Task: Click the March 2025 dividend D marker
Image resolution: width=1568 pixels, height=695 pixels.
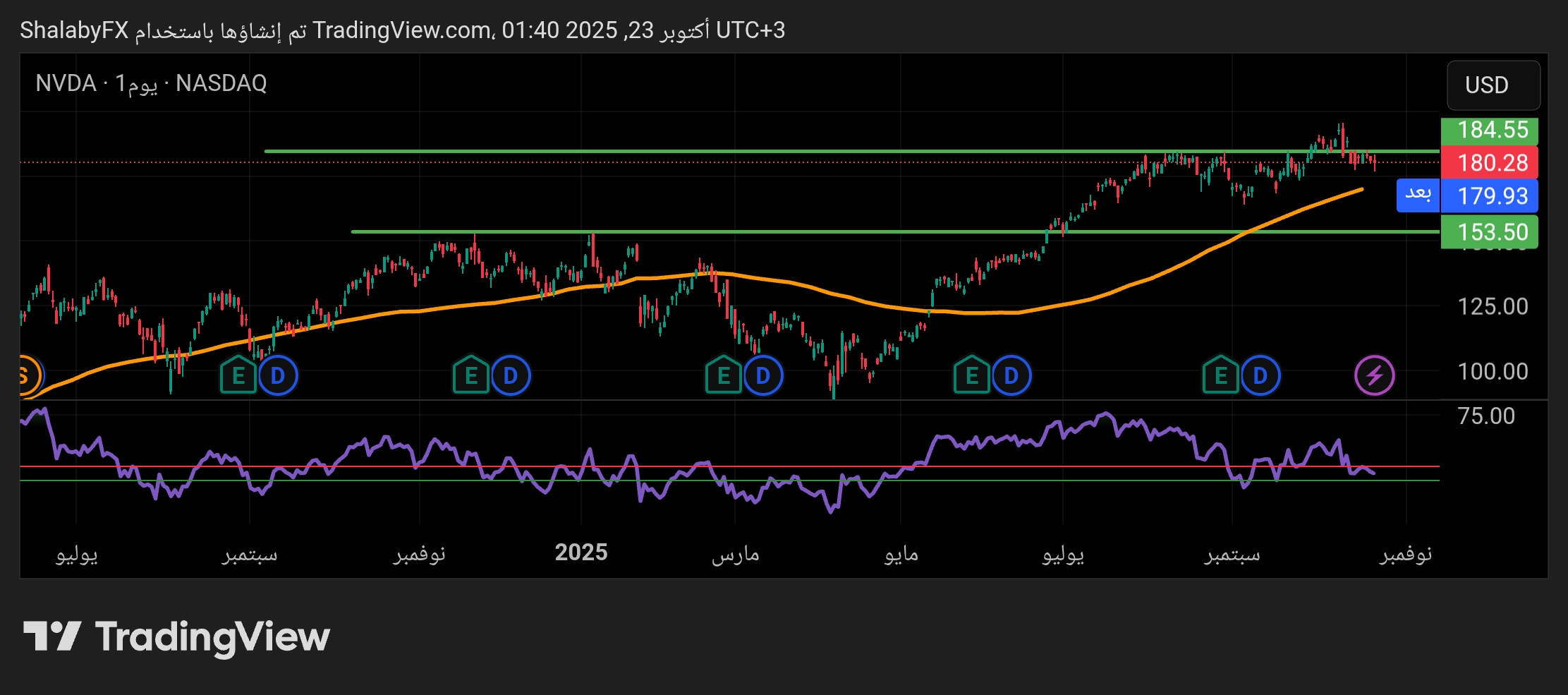Action: [x=763, y=375]
